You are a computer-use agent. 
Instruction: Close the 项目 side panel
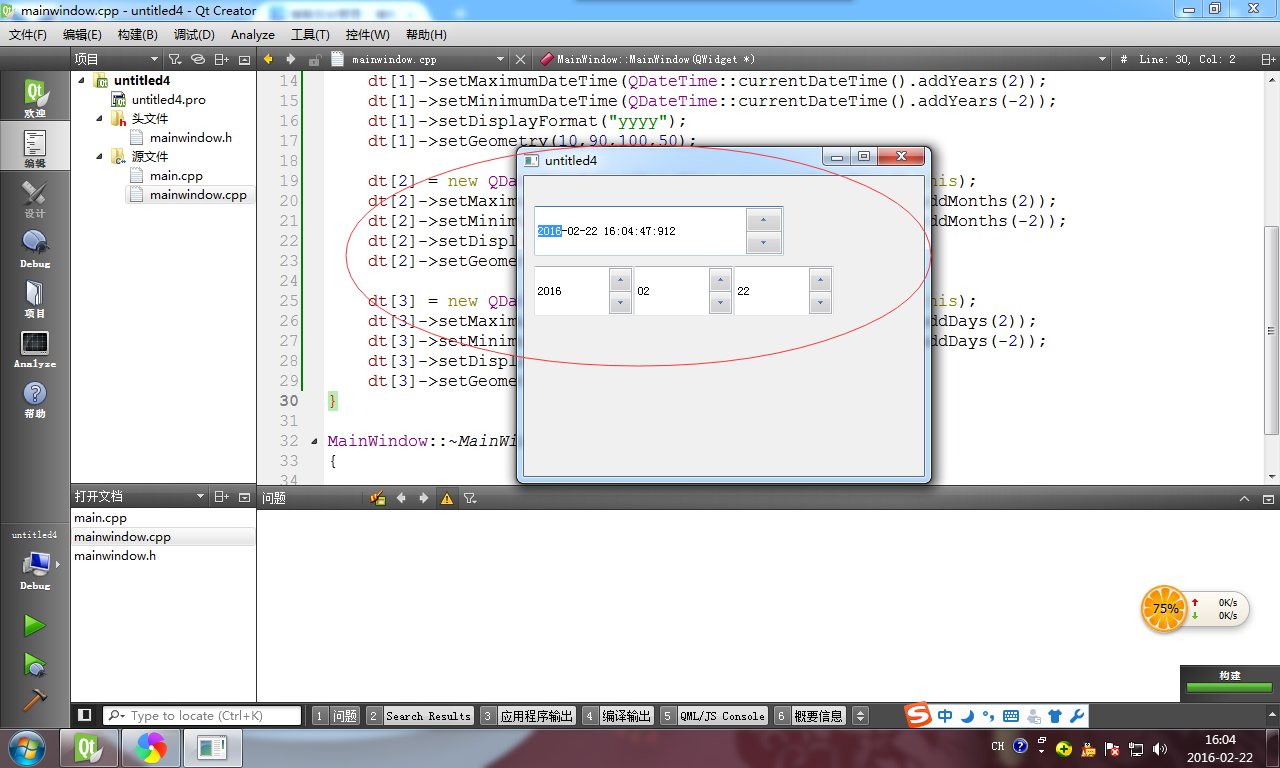(245, 60)
